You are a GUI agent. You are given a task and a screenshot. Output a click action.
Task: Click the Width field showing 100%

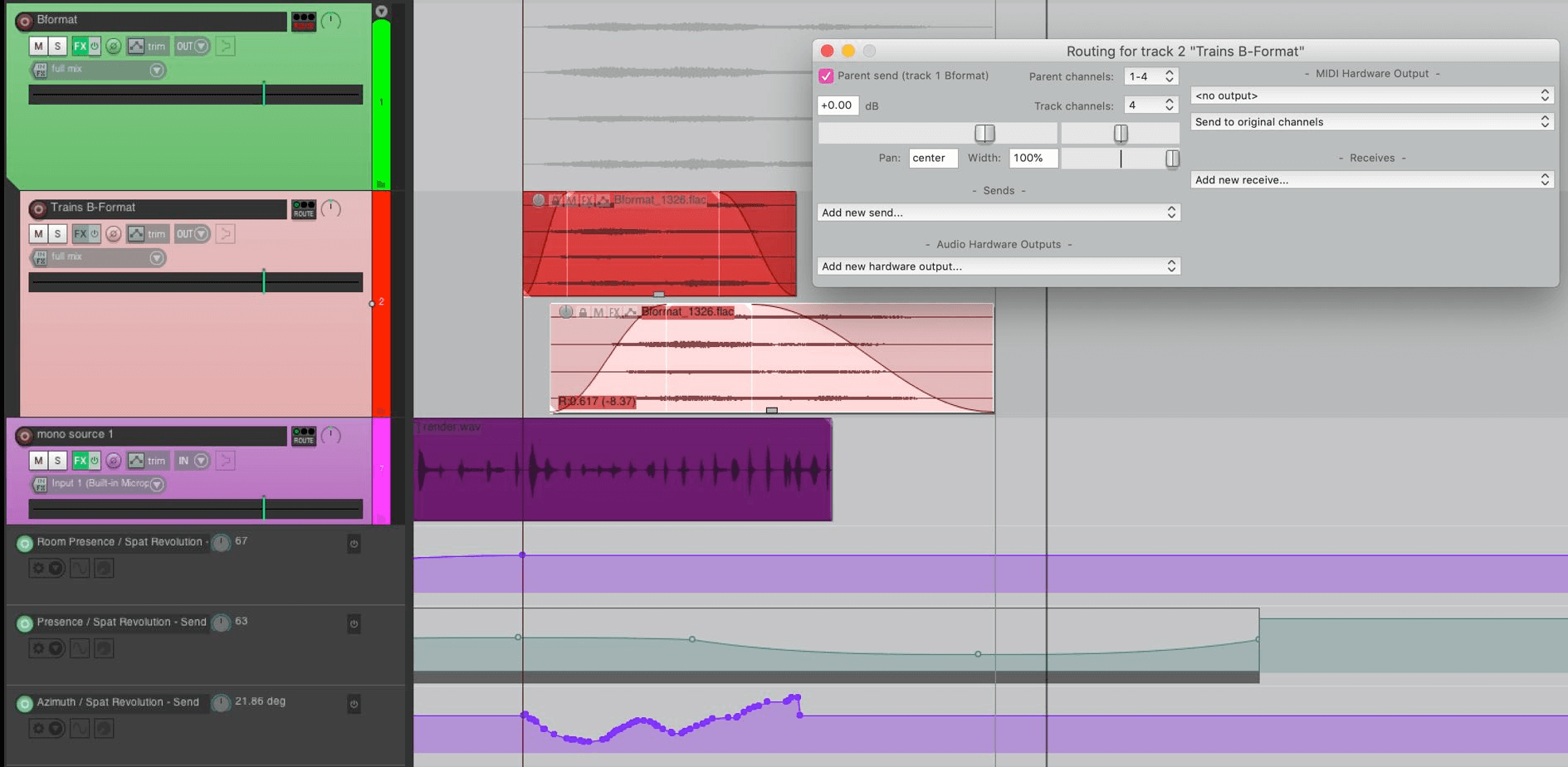point(1033,159)
